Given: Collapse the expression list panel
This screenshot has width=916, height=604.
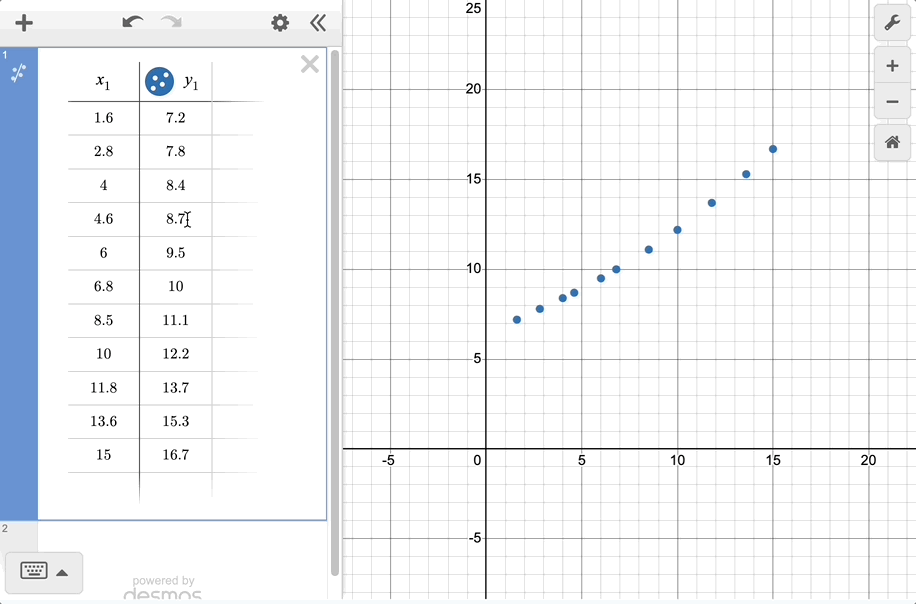Looking at the screenshot, I should [x=318, y=23].
